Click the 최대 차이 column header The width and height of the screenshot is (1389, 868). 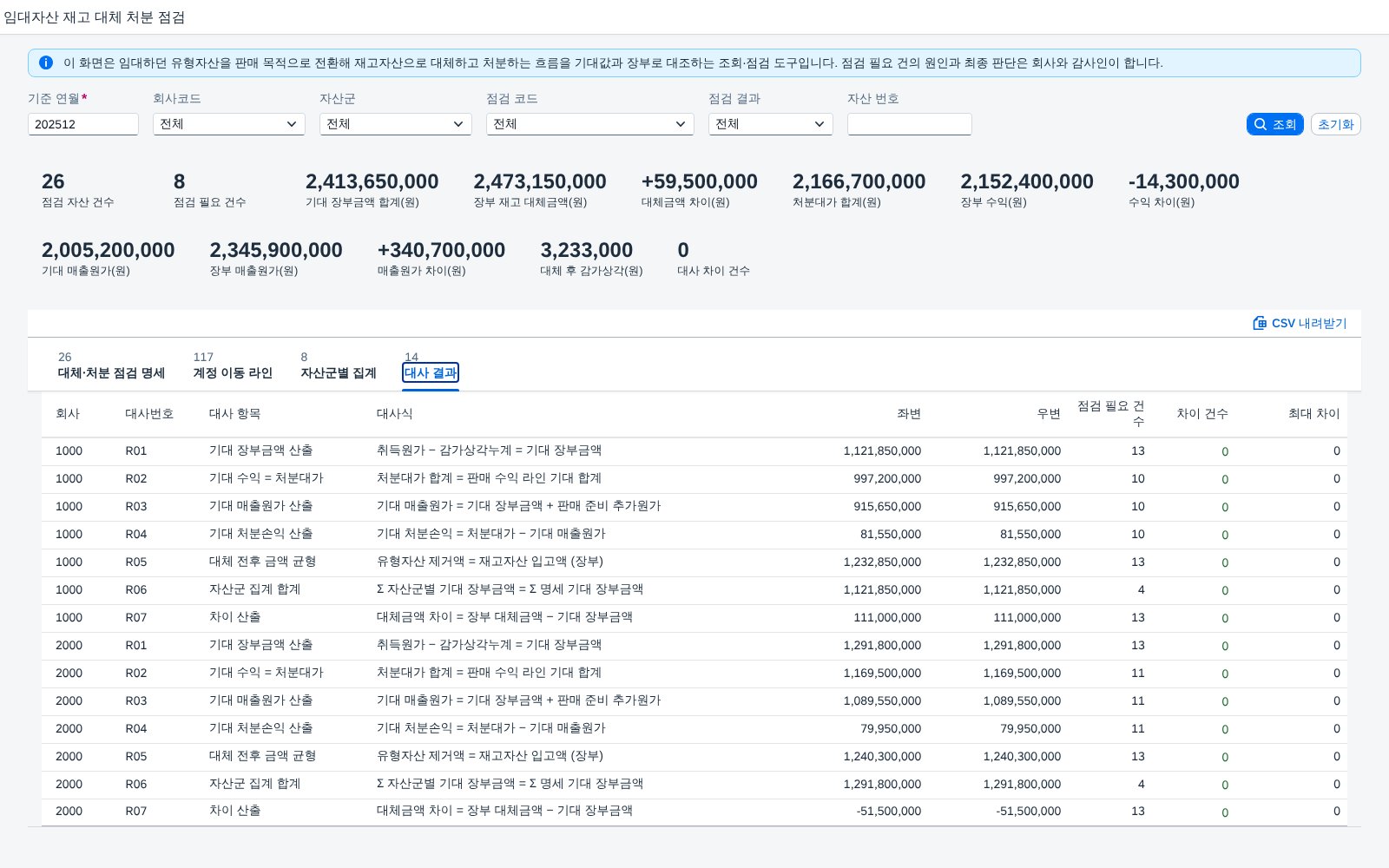pyautogui.click(x=1314, y=414)
